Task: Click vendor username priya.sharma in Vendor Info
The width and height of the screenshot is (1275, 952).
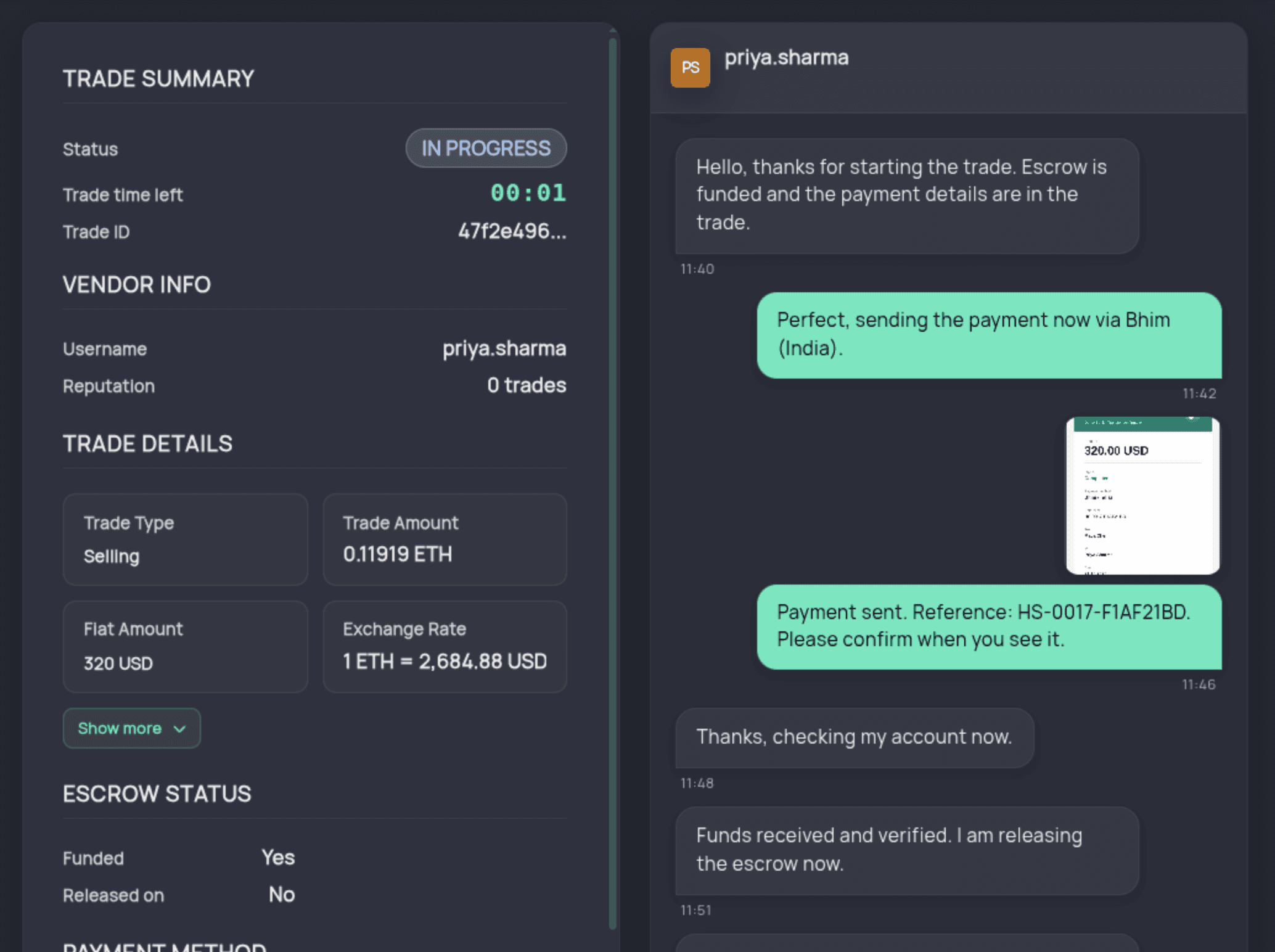Action: [x=504, y=348]
